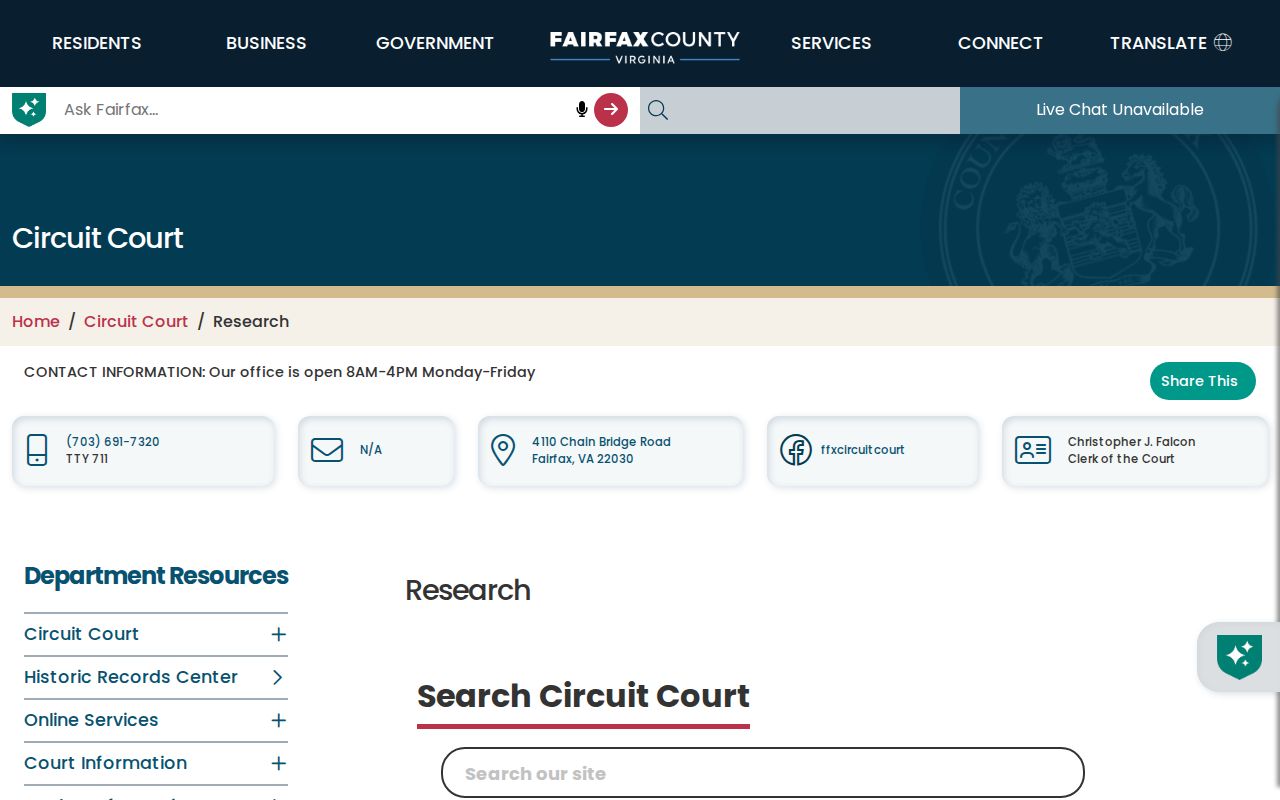Viewport: 1280px width, 800px height.
Task: Open Historic Records Center chevron arrow
Action: click(x=278, y=677)
